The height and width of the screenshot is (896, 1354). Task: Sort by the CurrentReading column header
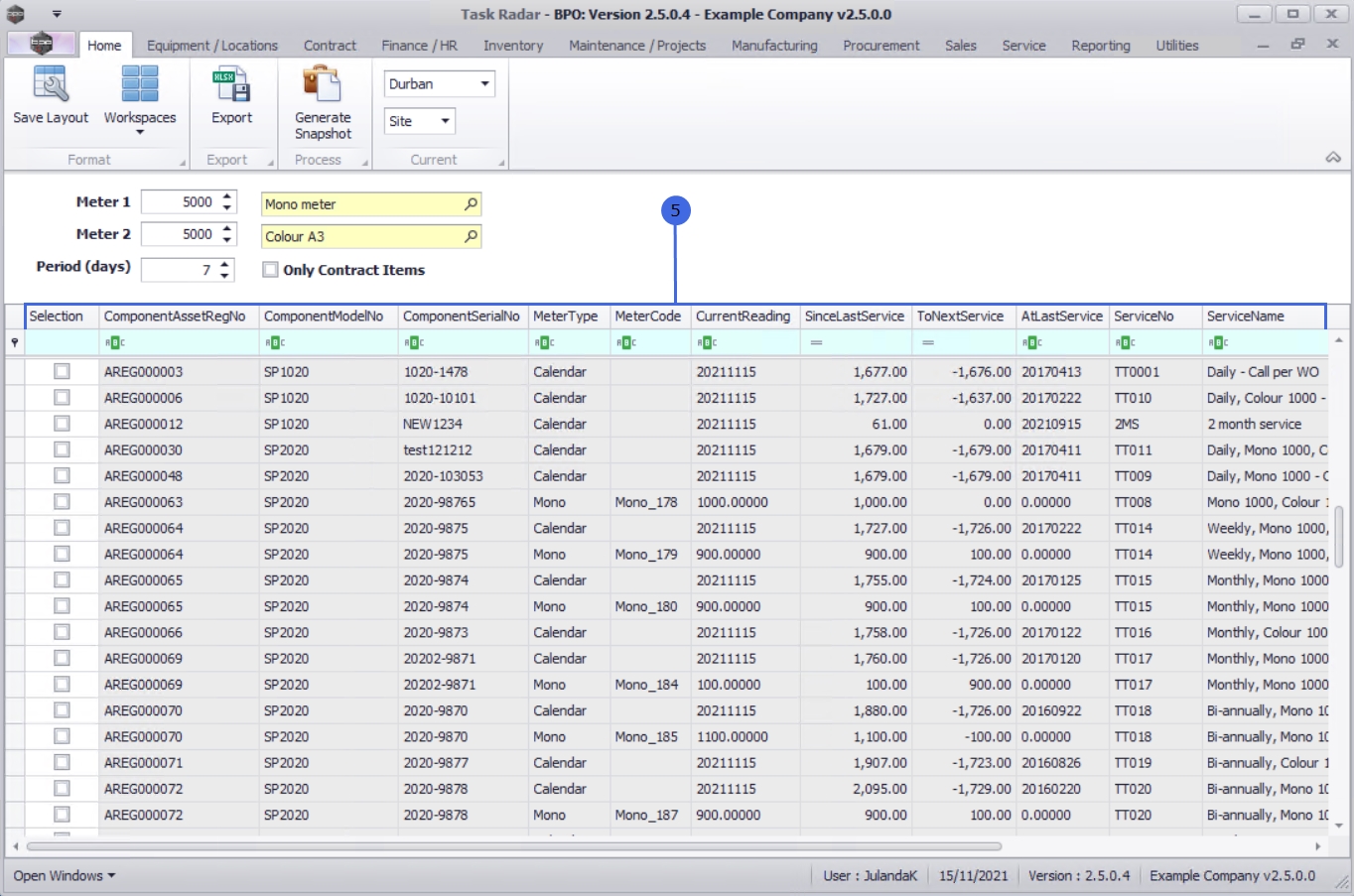pos(743,317)
